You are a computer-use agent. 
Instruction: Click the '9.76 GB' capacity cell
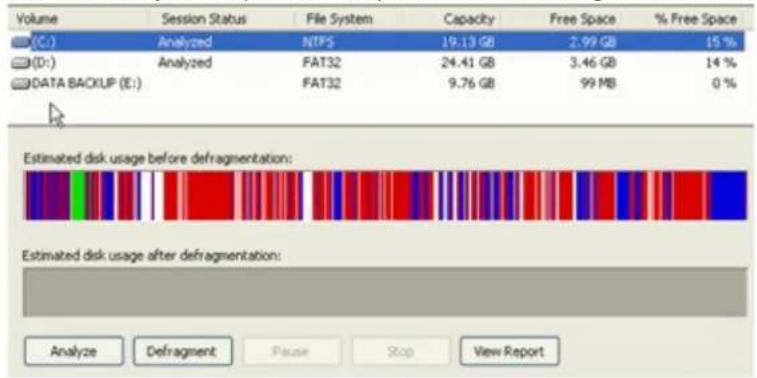tap(472, 83)
